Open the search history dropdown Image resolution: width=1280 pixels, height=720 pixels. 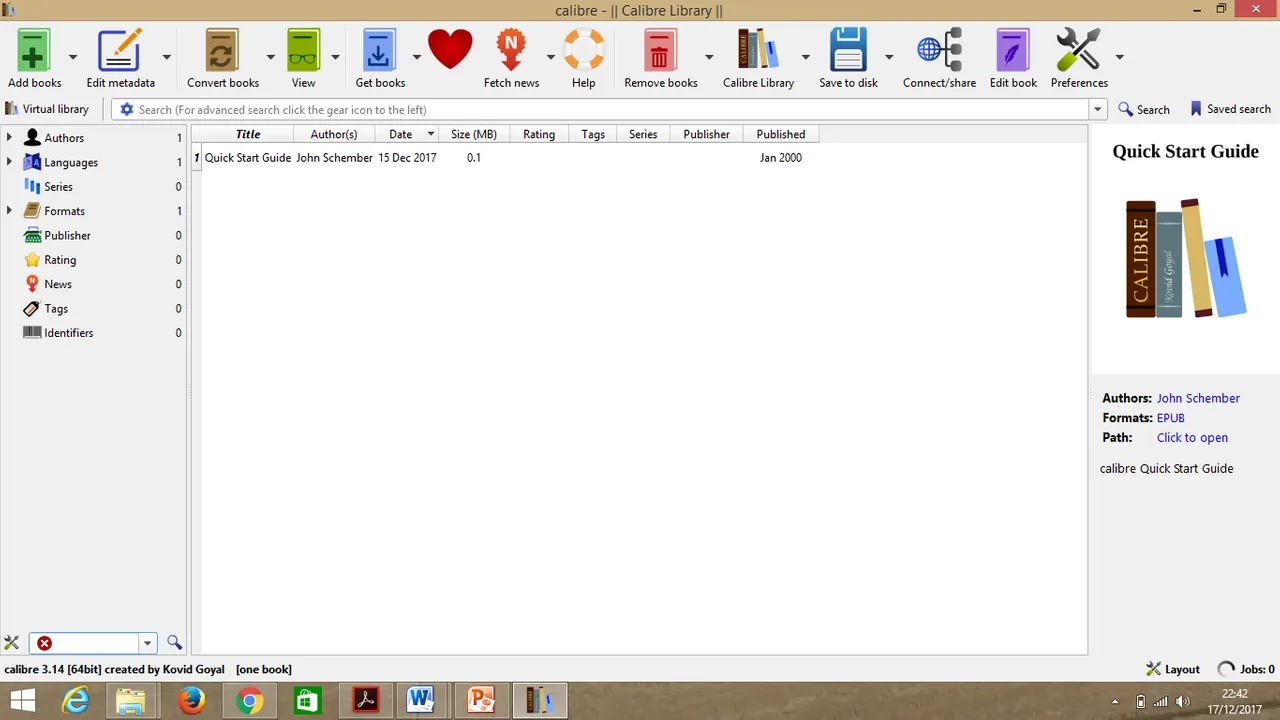pyautogui.click(x=1099, y=109)
